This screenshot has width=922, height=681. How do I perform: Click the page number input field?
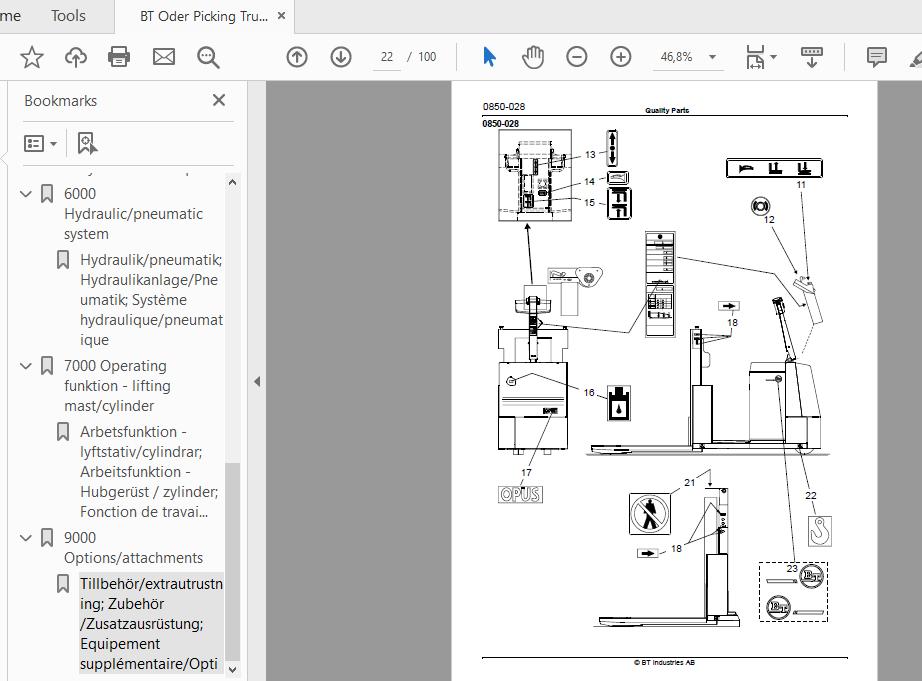[x=386, y=57]
